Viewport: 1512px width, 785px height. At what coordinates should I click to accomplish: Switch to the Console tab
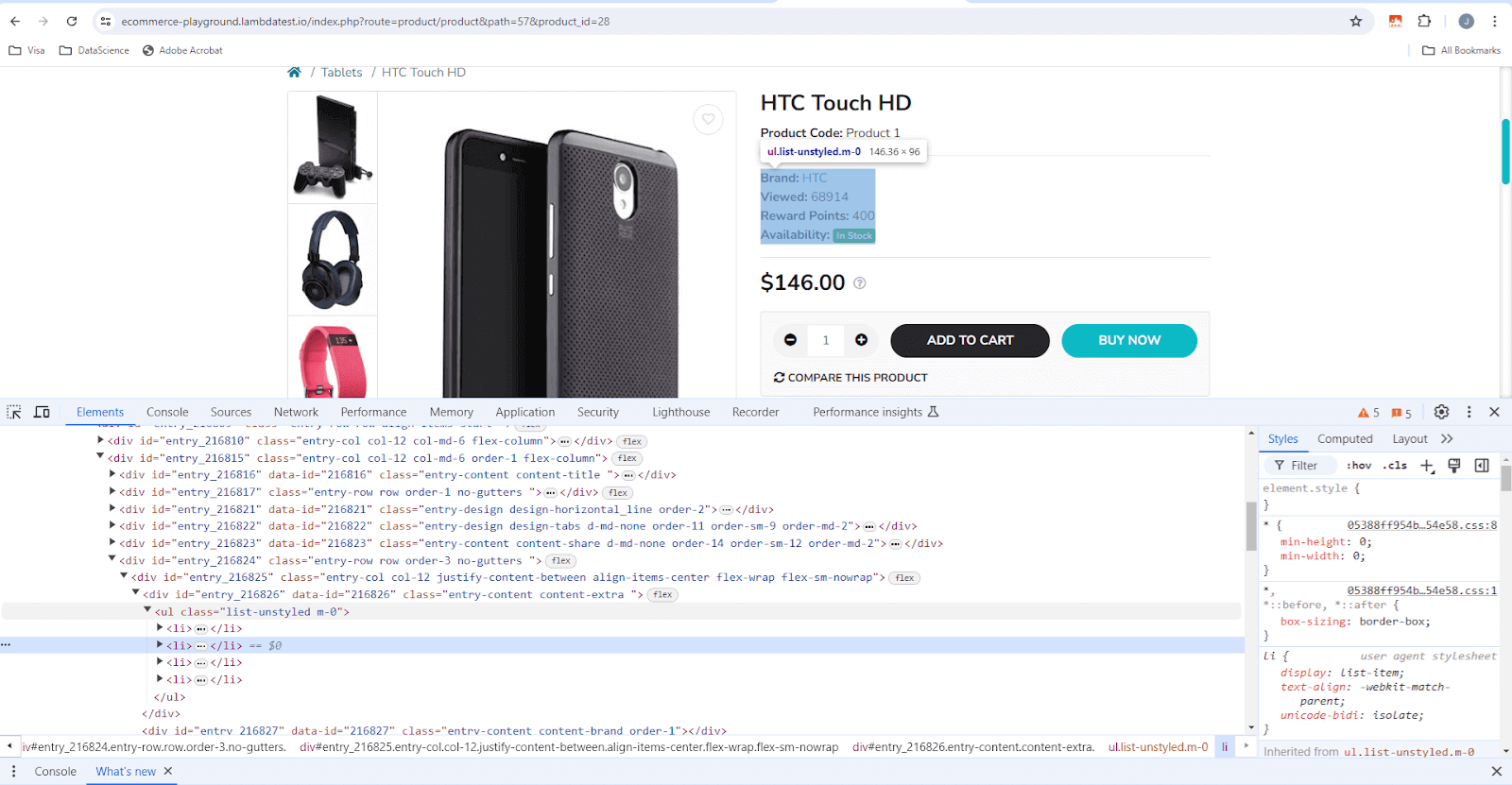(x=167, y=412)
